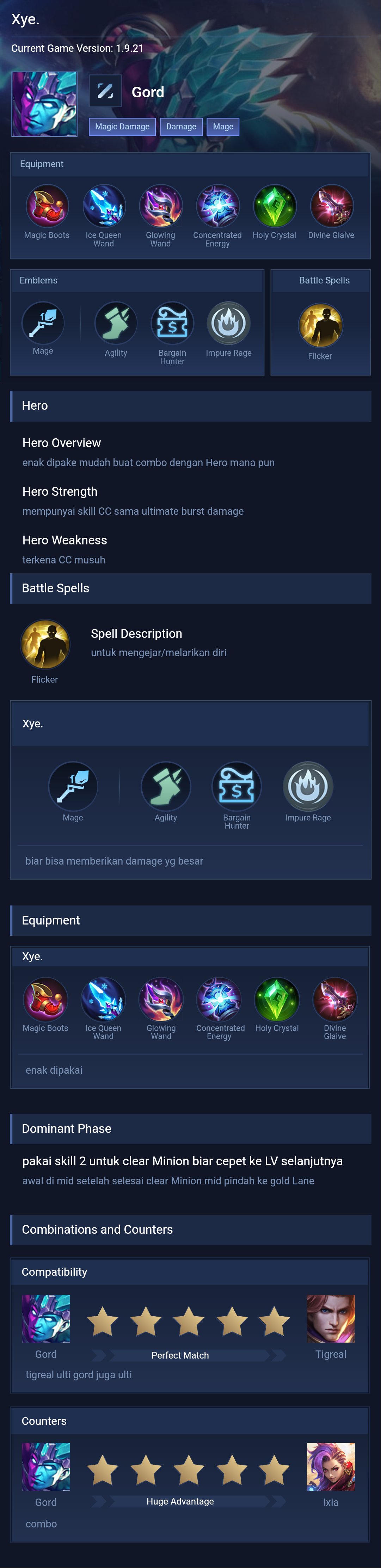This screenshot has width=381, height=1568.
Task: Select the Magic Damage tag
Action: (122, 127)
